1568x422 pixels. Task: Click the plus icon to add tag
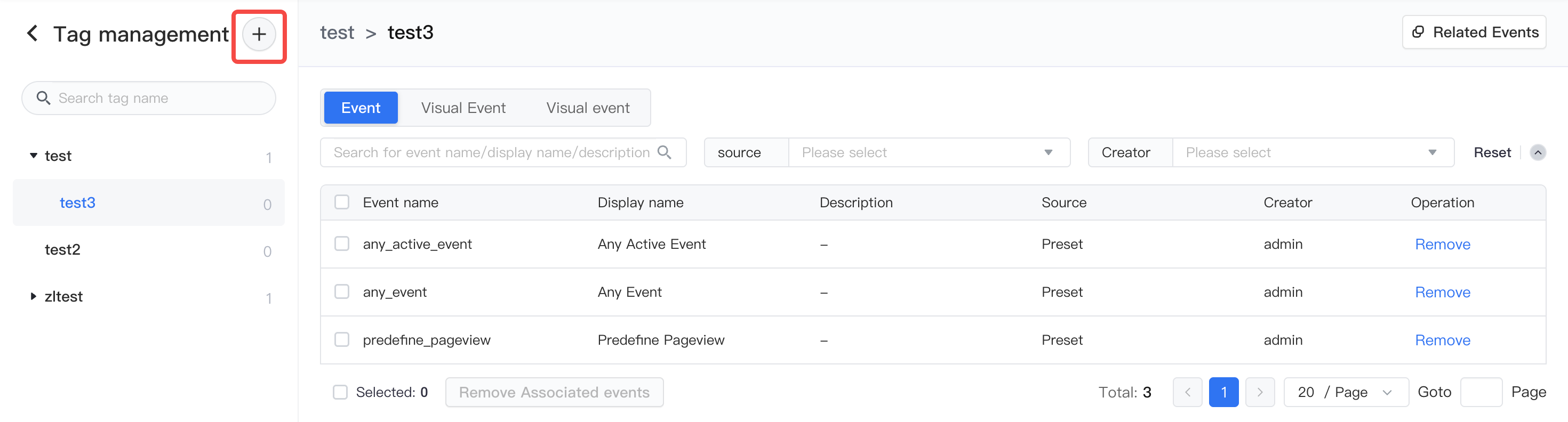click(x=259, y=35)
